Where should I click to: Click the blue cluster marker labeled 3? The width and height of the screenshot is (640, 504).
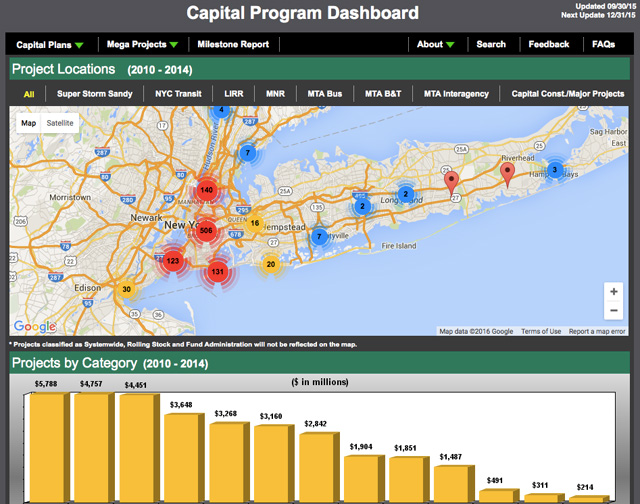tap(555, 170)
